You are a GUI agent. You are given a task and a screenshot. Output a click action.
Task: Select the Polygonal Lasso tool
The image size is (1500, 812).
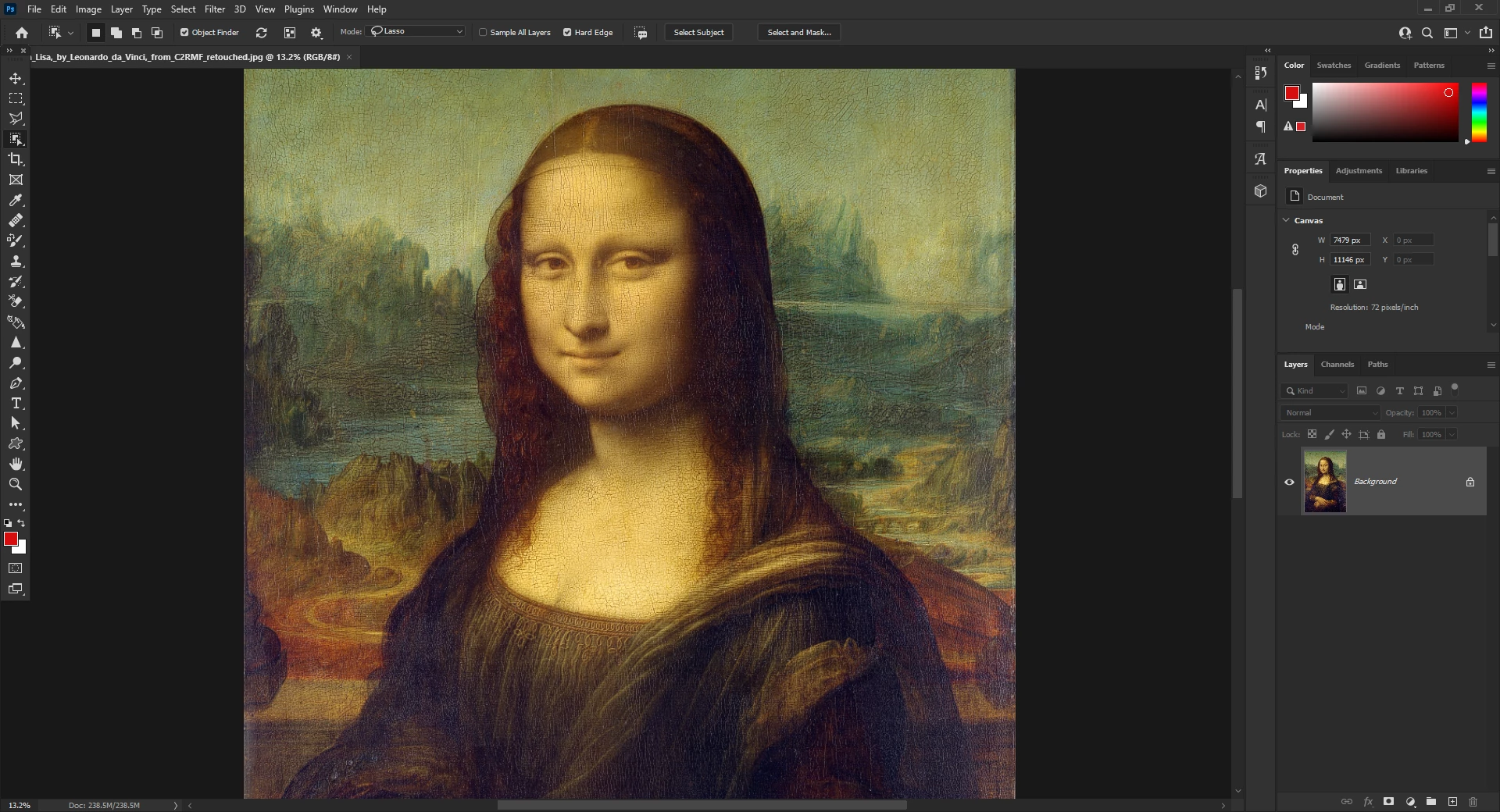[16, 119]
